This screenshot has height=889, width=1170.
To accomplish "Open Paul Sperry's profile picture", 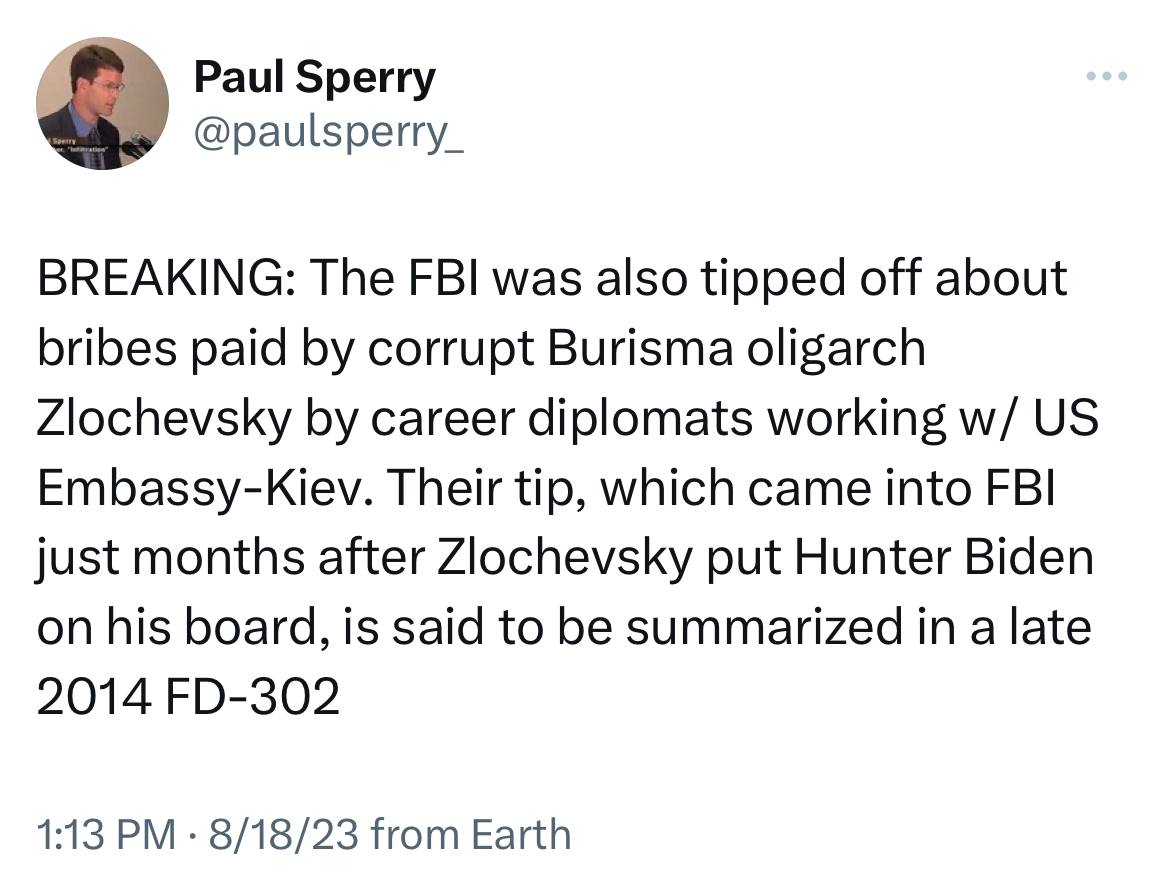I will 102,103.
